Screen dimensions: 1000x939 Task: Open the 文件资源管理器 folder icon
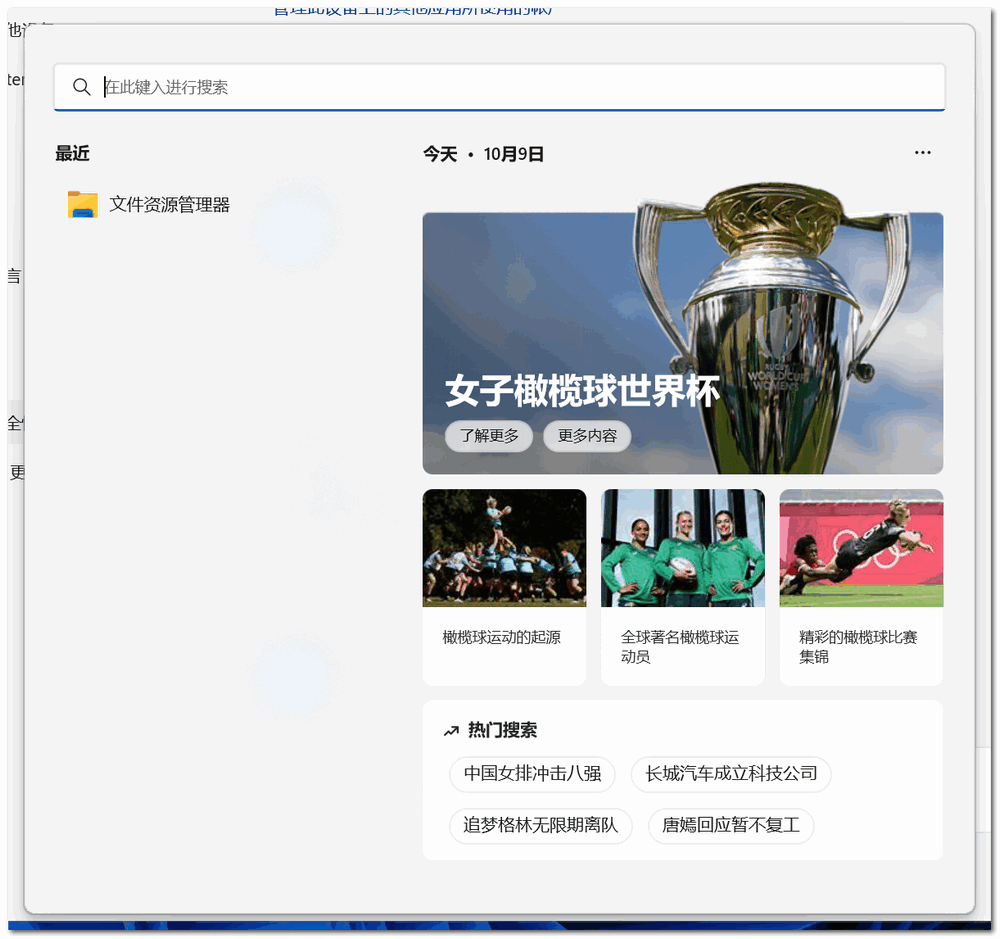tap(83, 205)
